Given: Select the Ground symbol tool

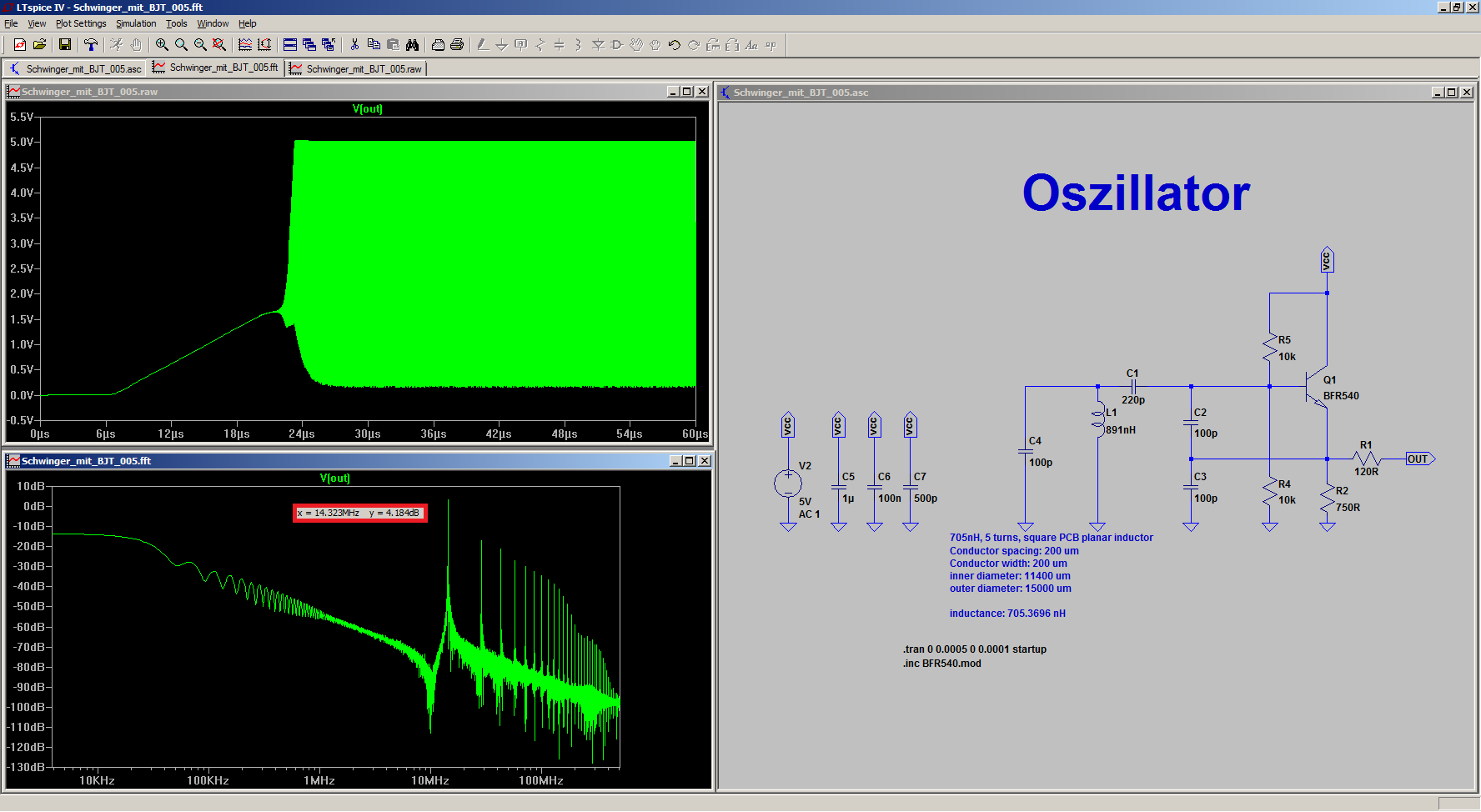Looking at the screenshot, I should coord(502,45).
